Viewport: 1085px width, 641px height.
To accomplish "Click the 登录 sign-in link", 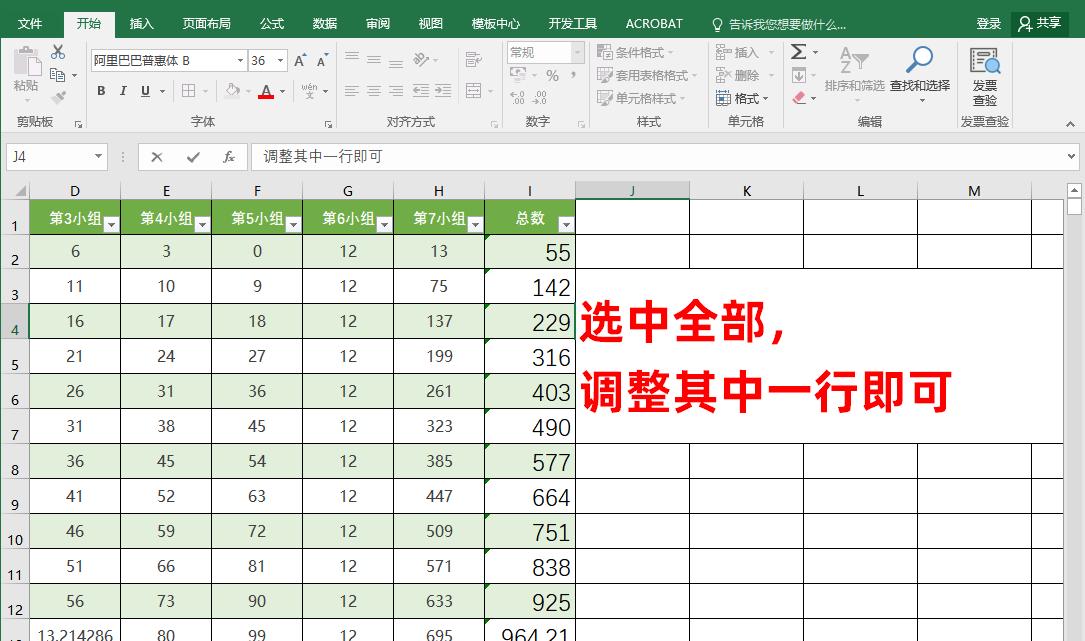I will pyautogui.click(x=988, y=23).
